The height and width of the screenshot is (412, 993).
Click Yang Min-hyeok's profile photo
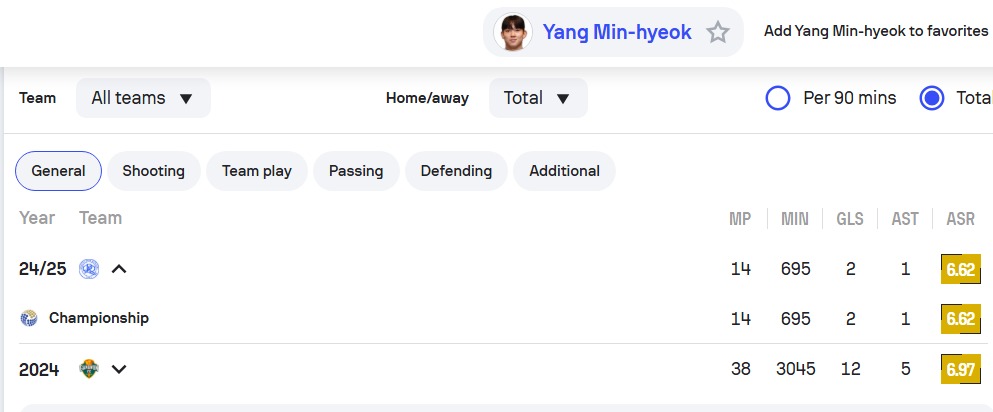tap(513, 32)
